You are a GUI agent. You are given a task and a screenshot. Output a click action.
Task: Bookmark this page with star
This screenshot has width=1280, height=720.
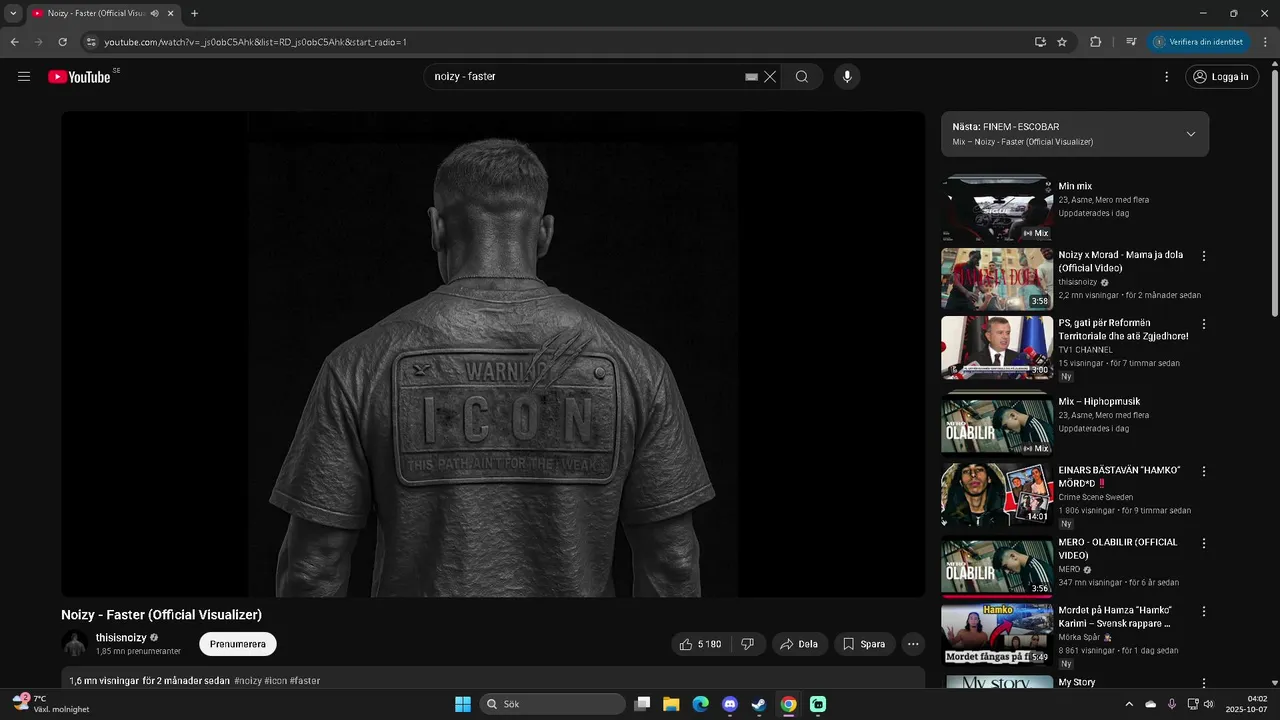pyautogui.click(x=1062, y=42)
